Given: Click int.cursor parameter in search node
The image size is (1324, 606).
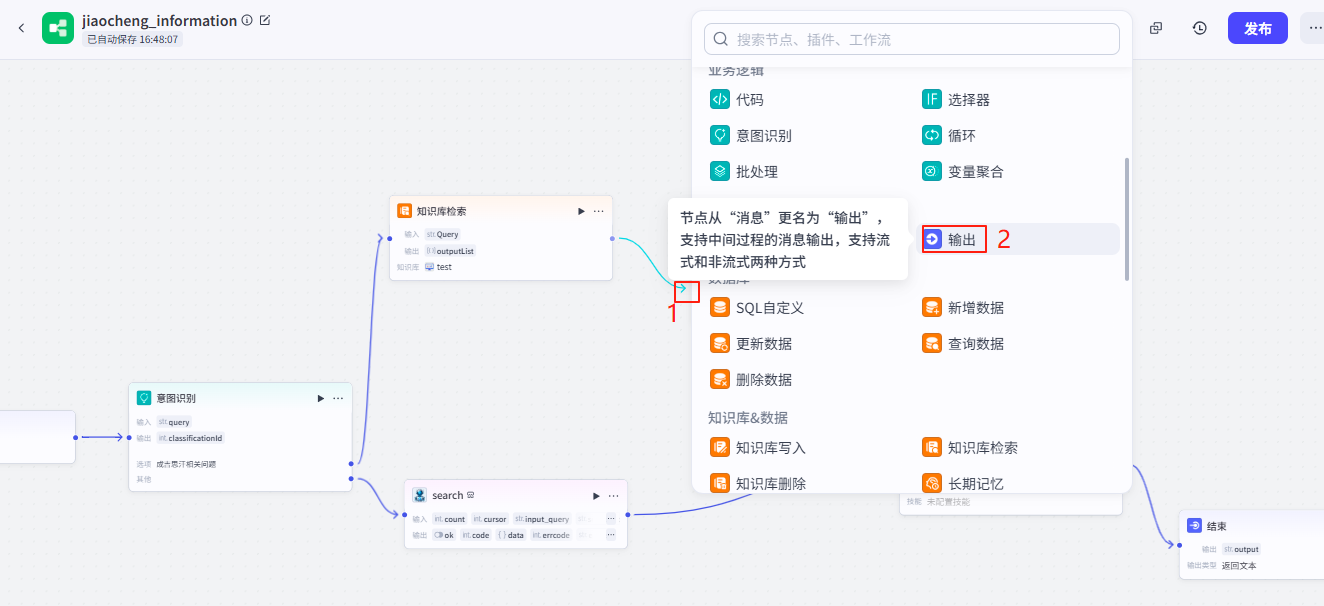Looking at the screenshot, I should point(490,519).
